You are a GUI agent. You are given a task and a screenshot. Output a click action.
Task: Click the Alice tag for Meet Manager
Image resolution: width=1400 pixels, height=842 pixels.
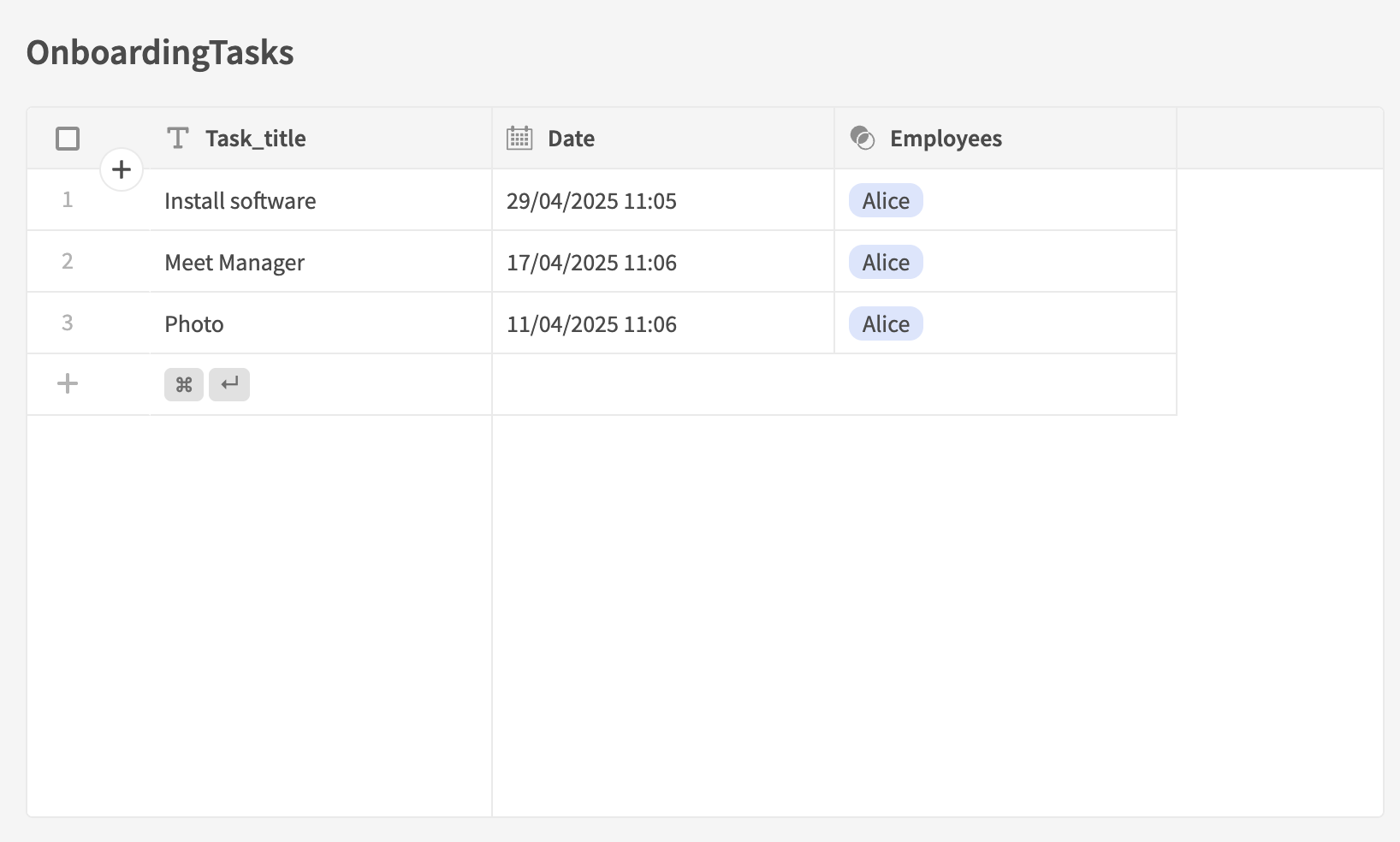[886, 263]
